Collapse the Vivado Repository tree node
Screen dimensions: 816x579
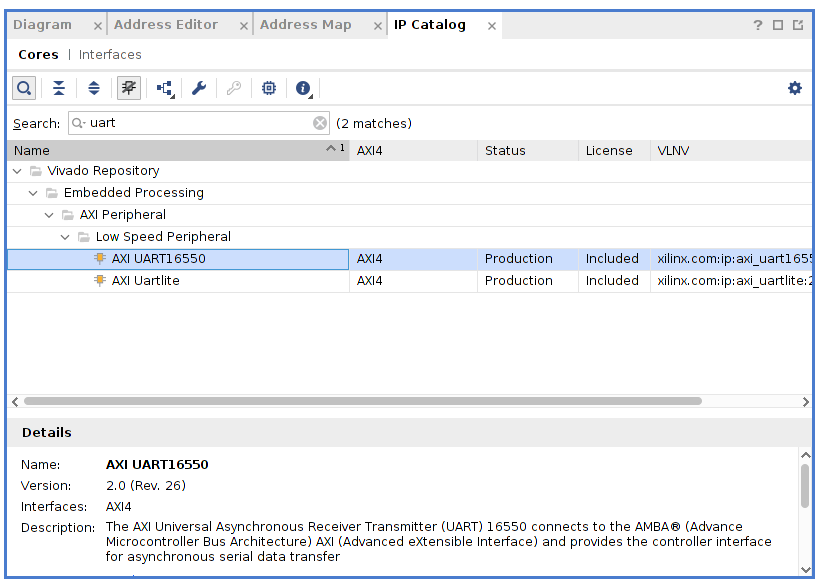(x=18, y=171)
